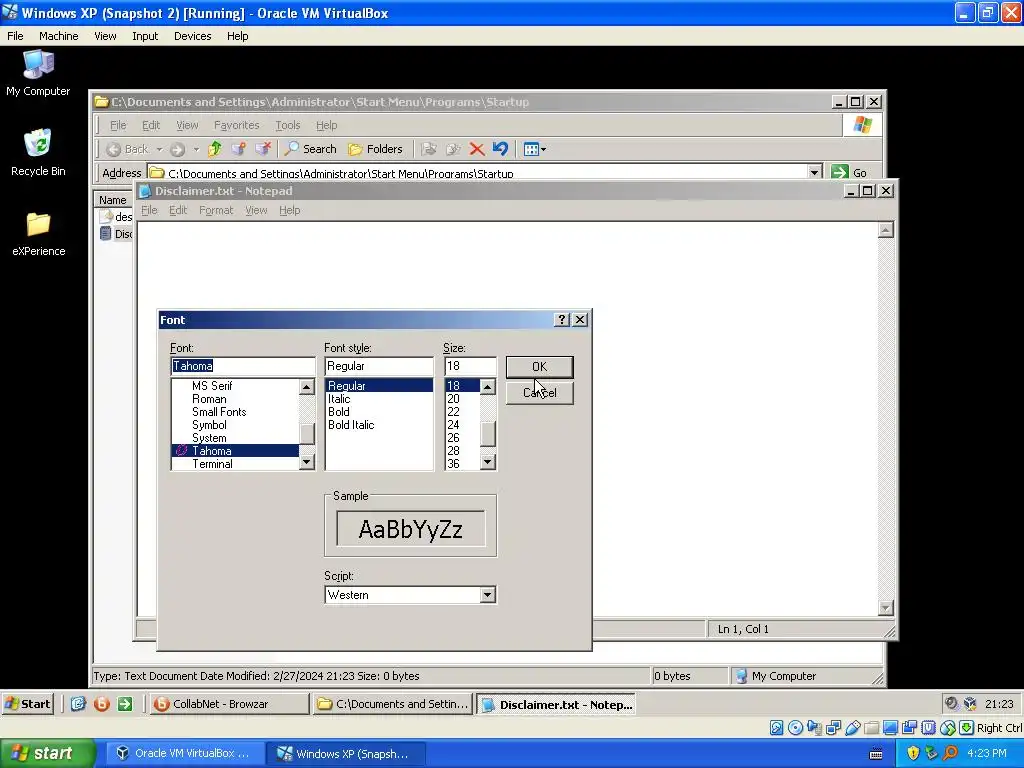Image resolution: width=1024 pixels, height=768 pixels.
Task: Open Forward history dropdown arrow
Action: point(195,149)
